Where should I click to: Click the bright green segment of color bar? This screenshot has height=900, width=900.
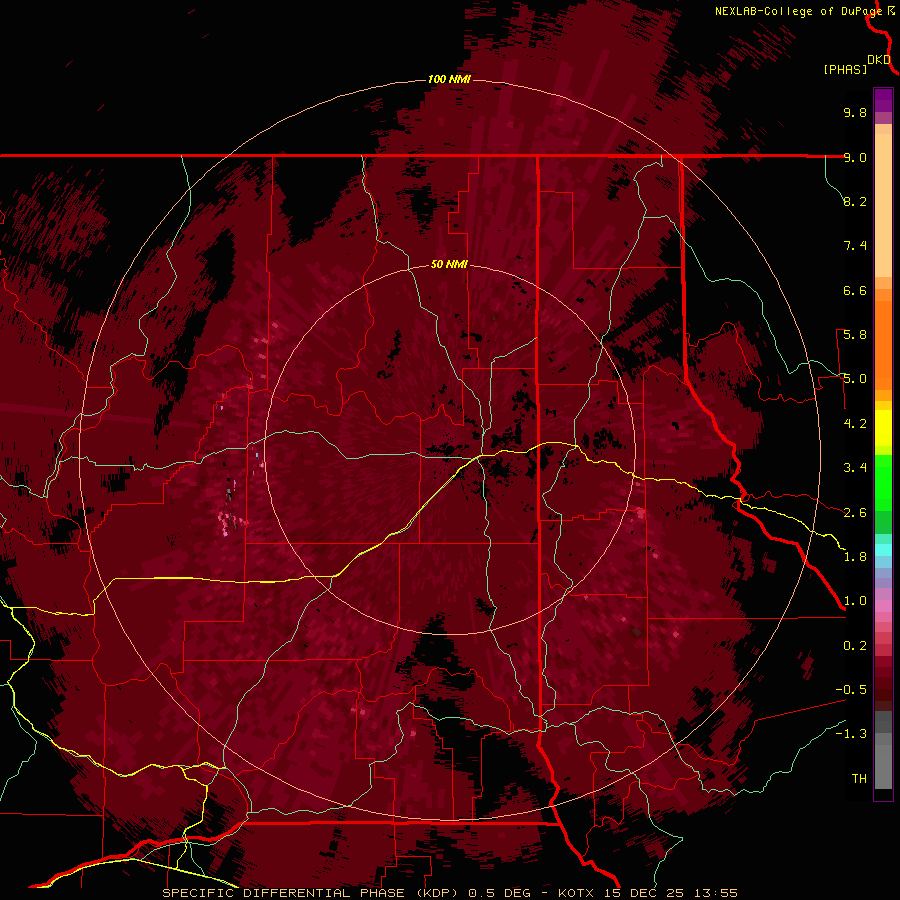coord(883,482)
